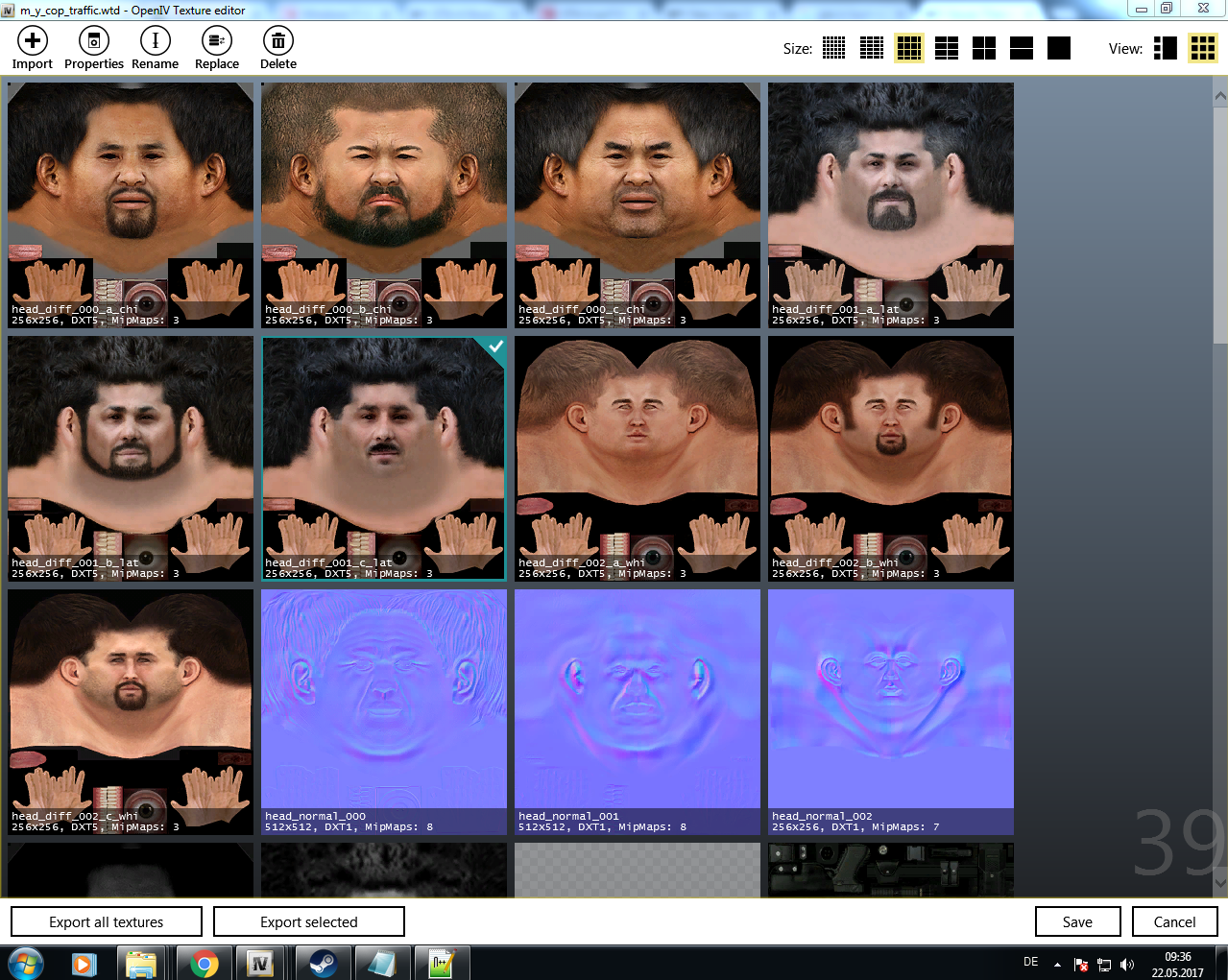Choose the second smallest thumbnail size
The image size is (1228, 980).
871,48
